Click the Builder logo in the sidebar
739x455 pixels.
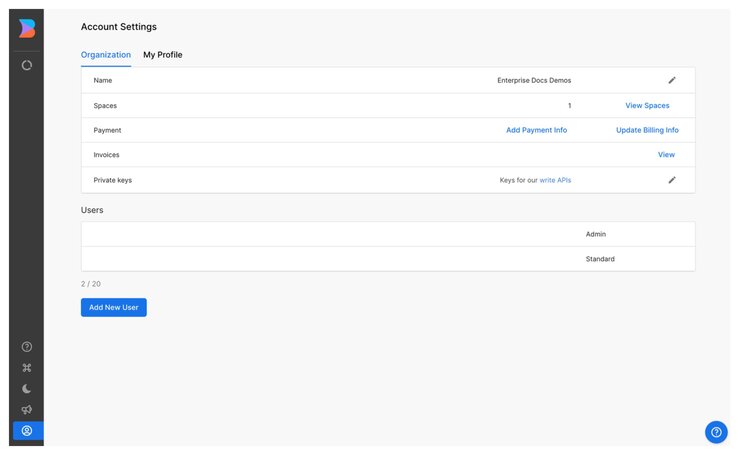click(27, 28)
